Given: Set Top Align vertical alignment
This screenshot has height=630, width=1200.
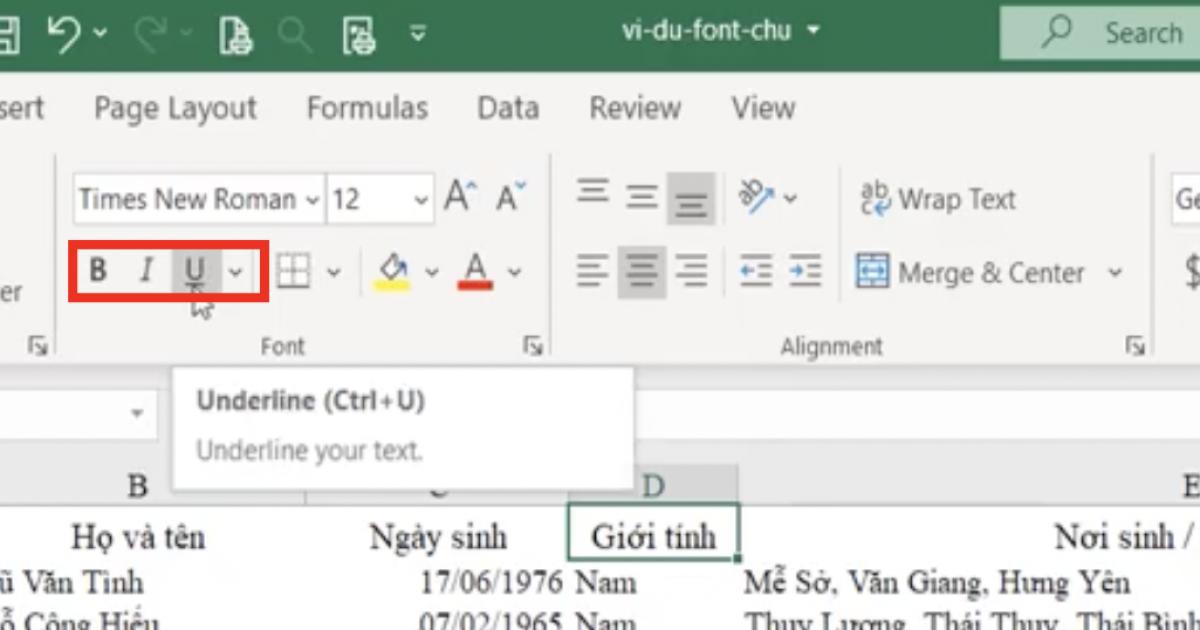Looking at the screenshot, I should pos(593,192).
